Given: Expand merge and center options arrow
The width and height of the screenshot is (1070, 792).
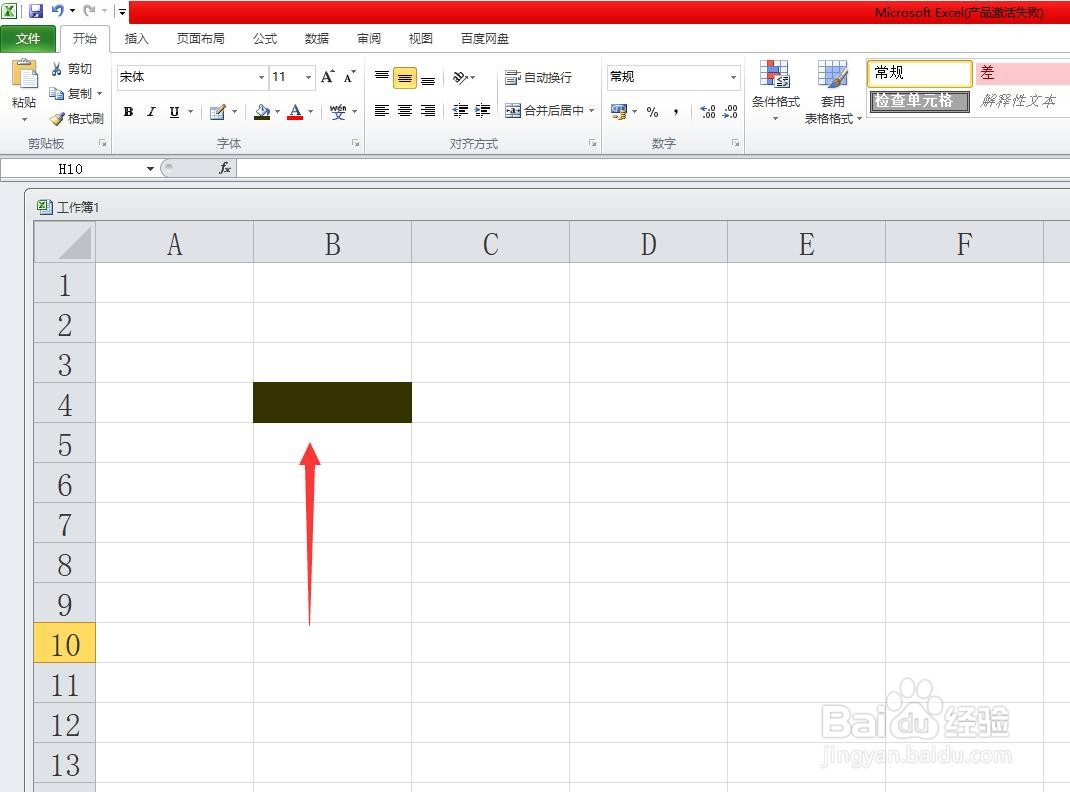Looking at the screenshot, I should coord(592,111).
